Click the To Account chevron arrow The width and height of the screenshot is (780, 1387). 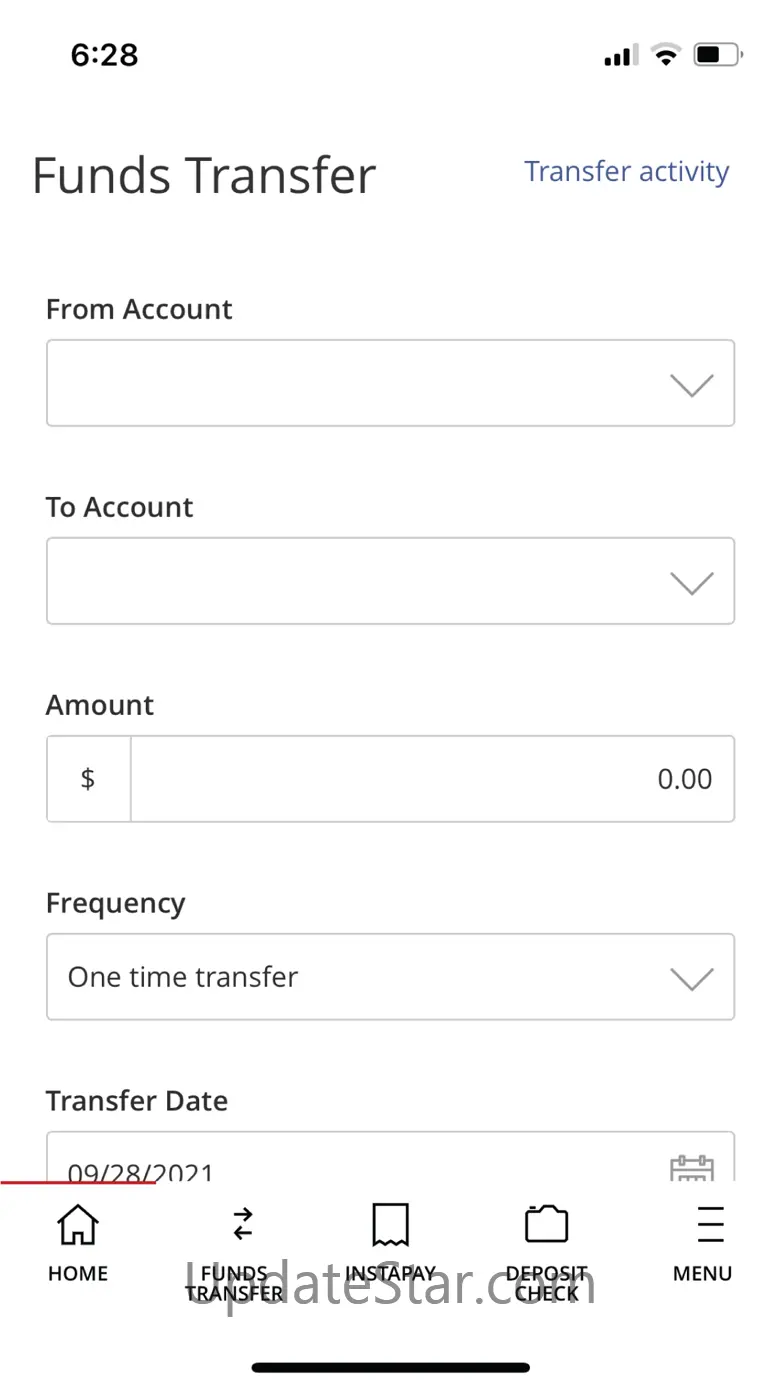pos(691,583)
